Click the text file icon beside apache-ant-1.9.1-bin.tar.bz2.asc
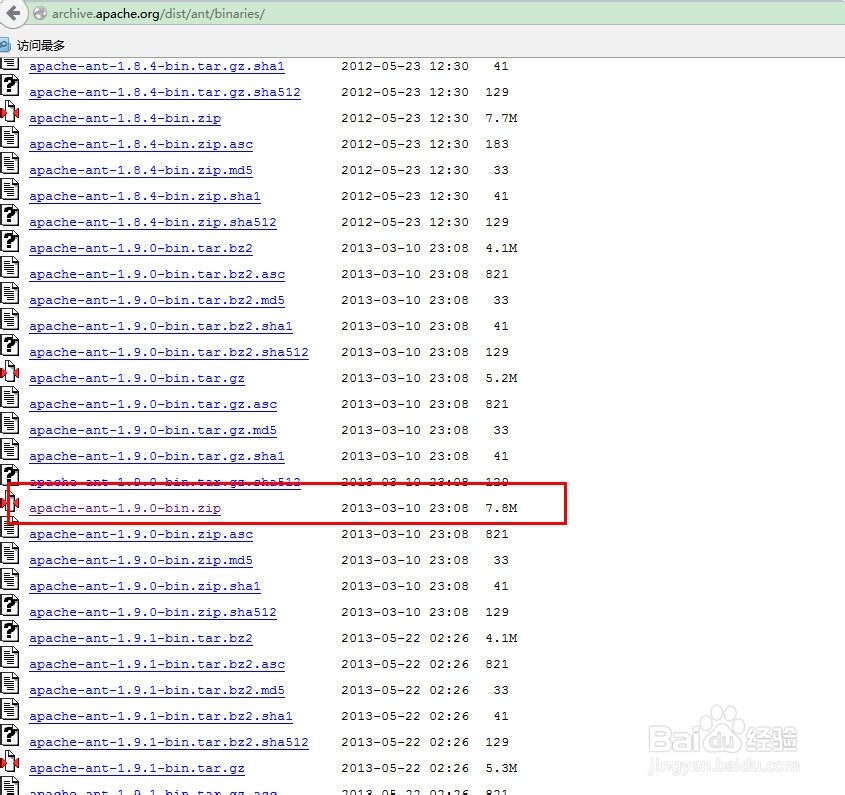The width and height of the screenshot is (845, 795). [x=10, y=658]
